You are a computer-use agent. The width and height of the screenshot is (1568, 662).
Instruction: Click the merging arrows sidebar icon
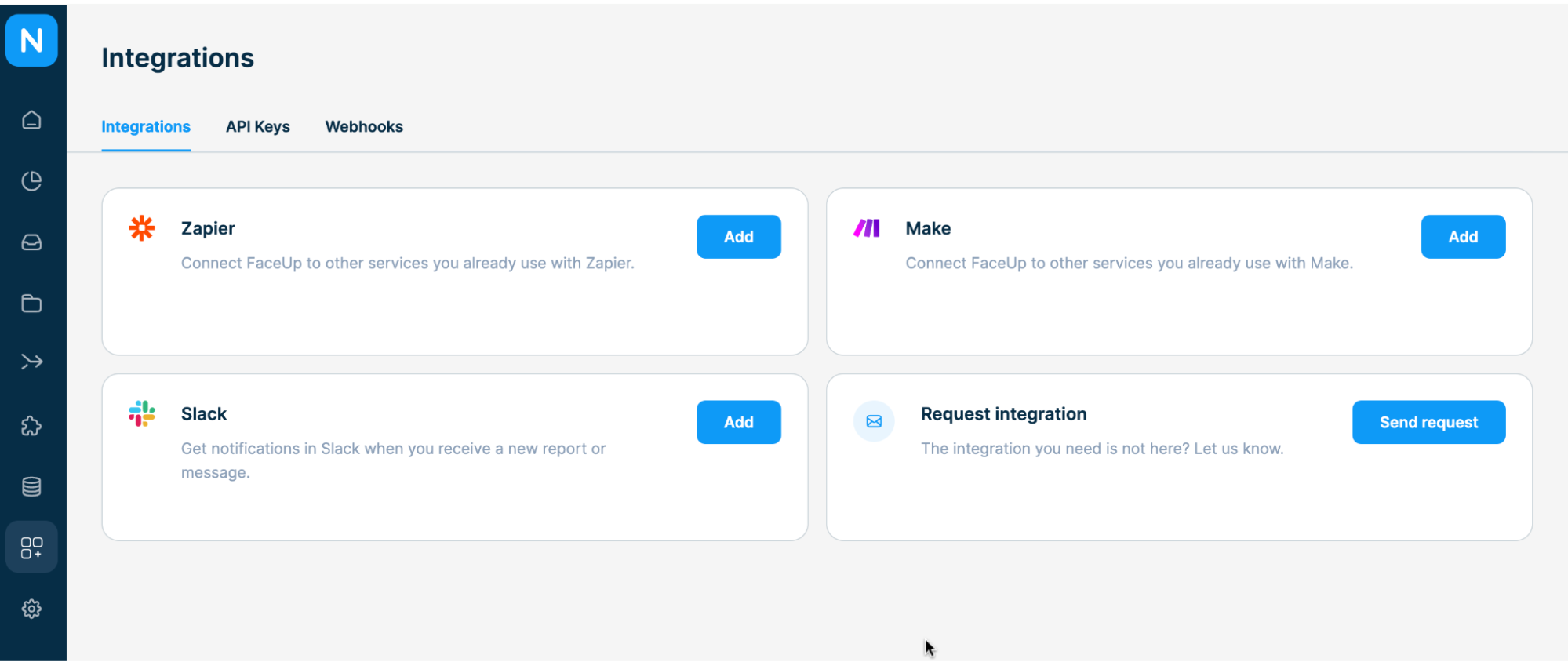tap(31, 362)
